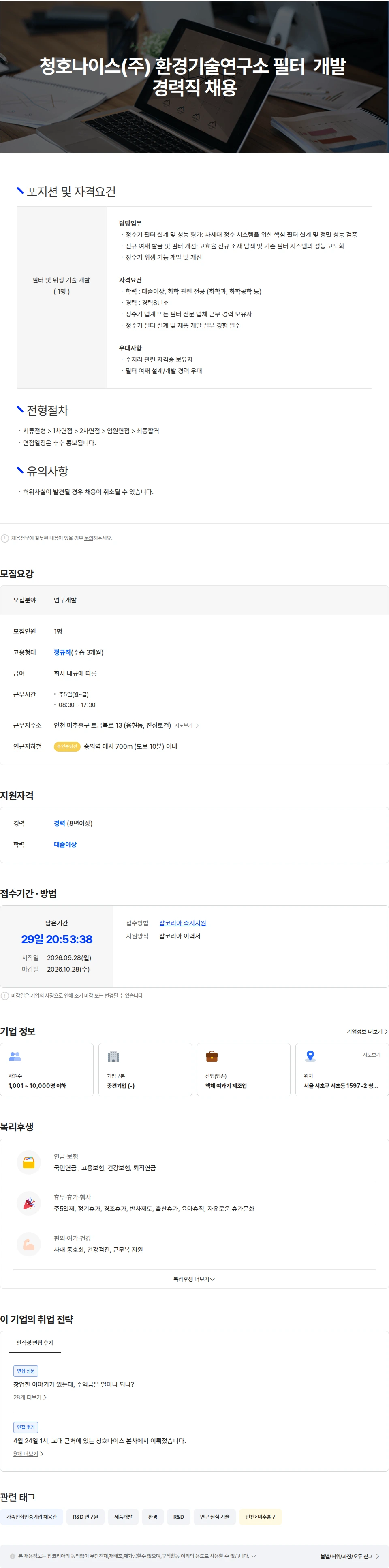
Task: Click the 정규직 employment type text
Action: (62, 652)
